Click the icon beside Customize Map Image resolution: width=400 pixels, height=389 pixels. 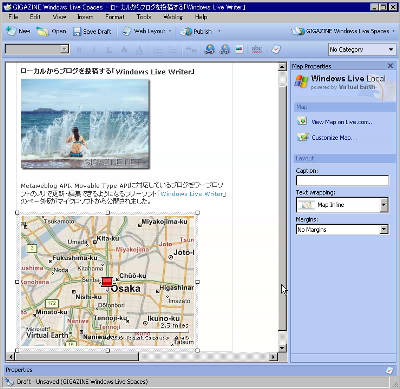pyautogui.click(x=303, y=137)
